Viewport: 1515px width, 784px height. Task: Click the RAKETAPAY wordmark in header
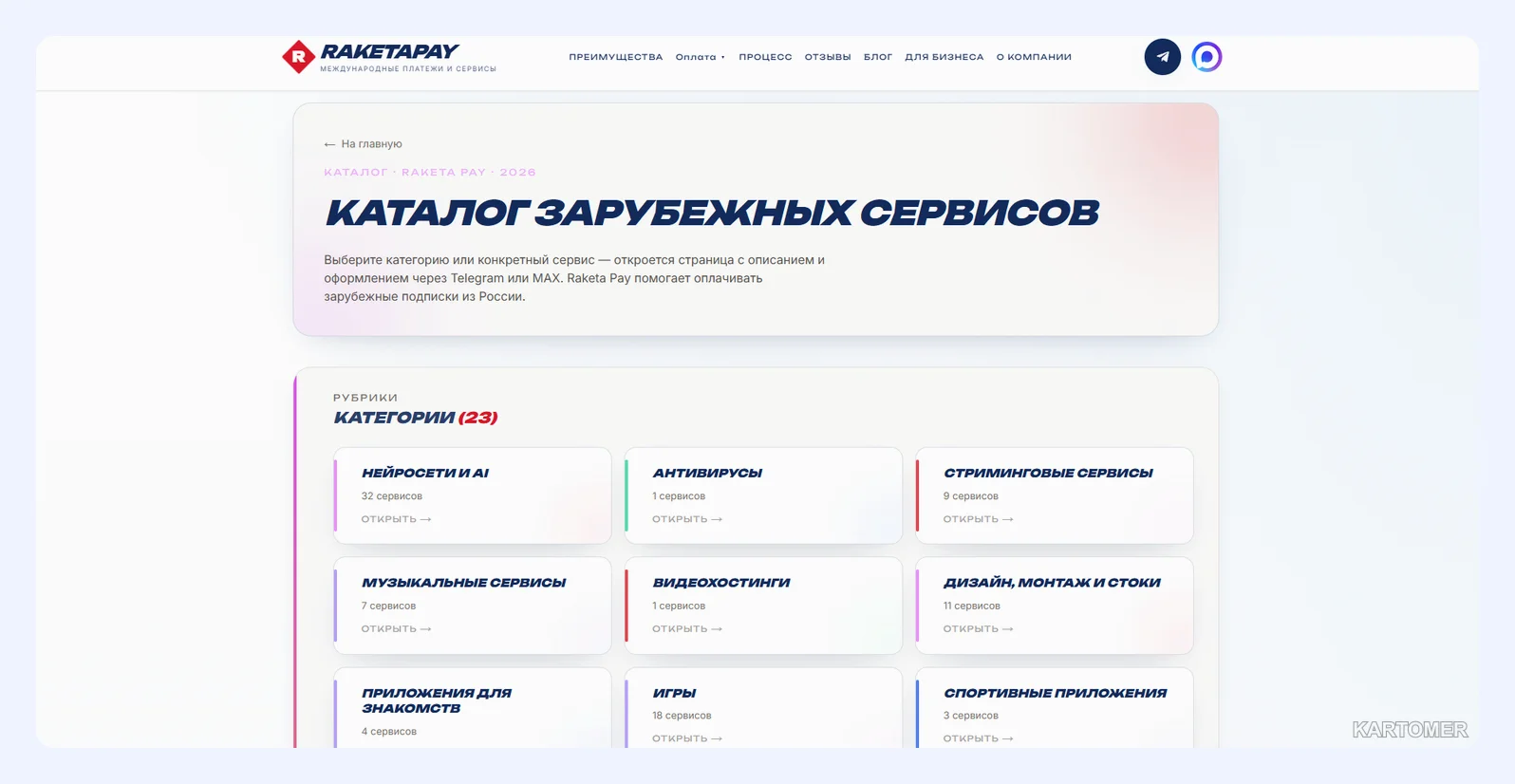point(389,51)
